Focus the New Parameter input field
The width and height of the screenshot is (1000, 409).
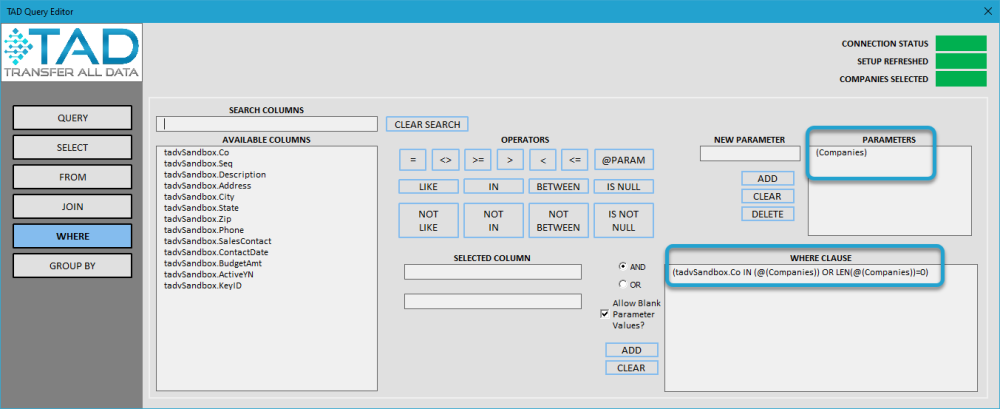click(750, 153)
